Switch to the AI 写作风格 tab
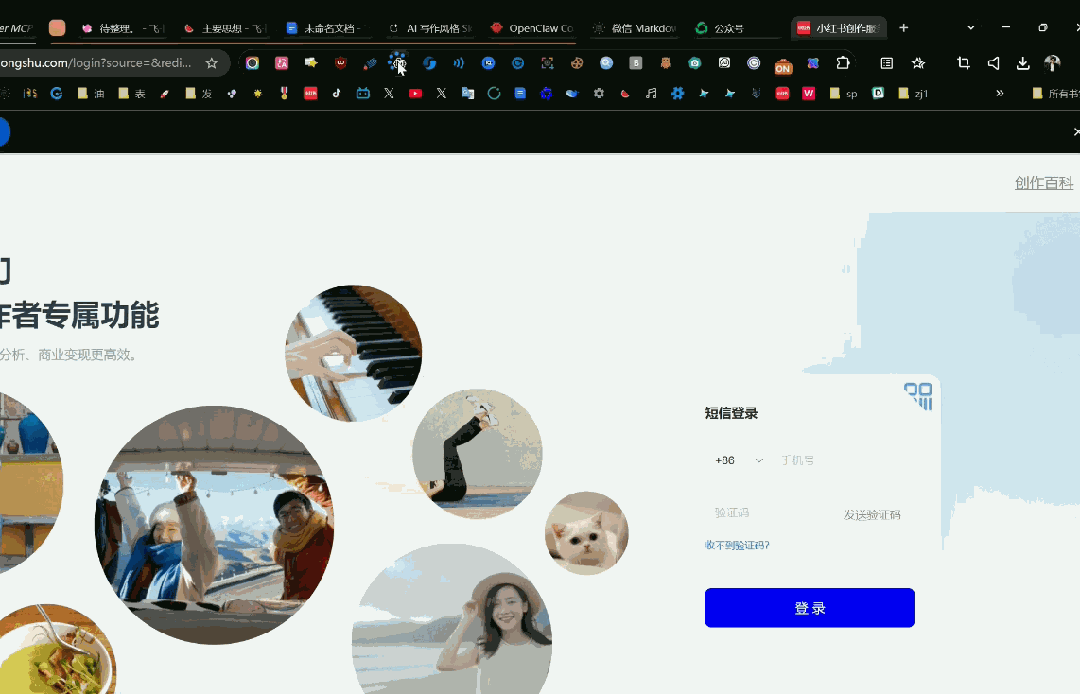 [x=430, y=28]
